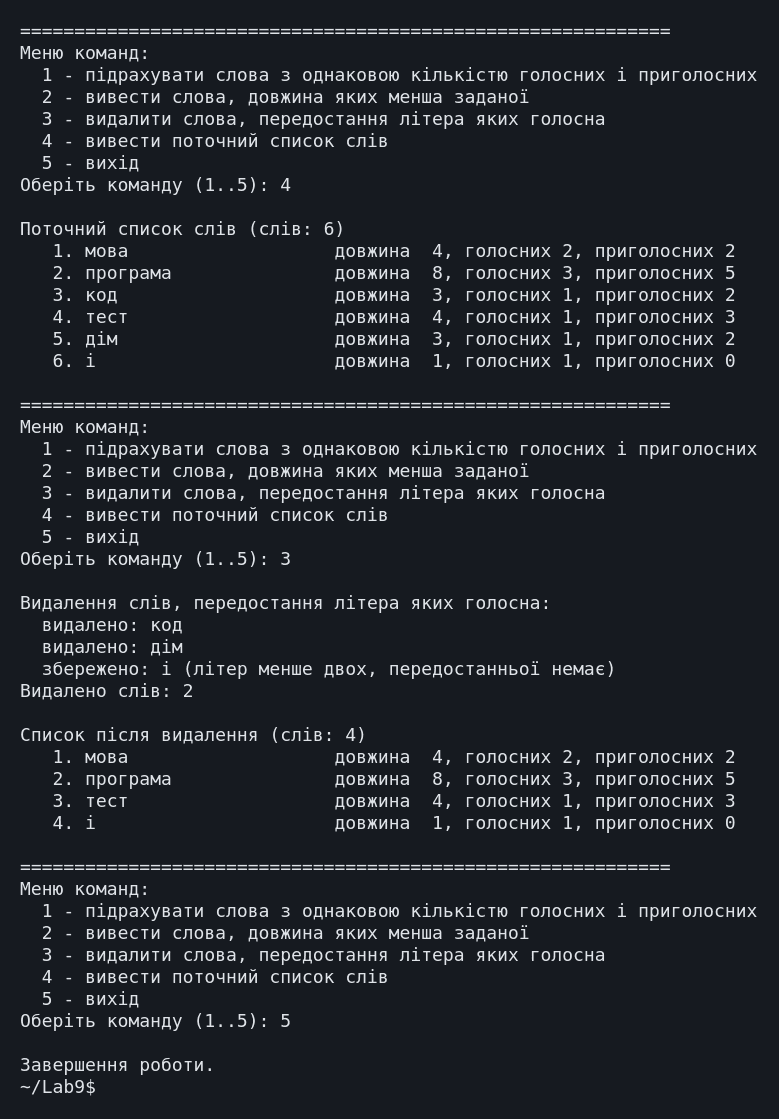Click the 'Список після видалення (слів: 4)' heading
The image size is (779, 1119).
(193, 735)
